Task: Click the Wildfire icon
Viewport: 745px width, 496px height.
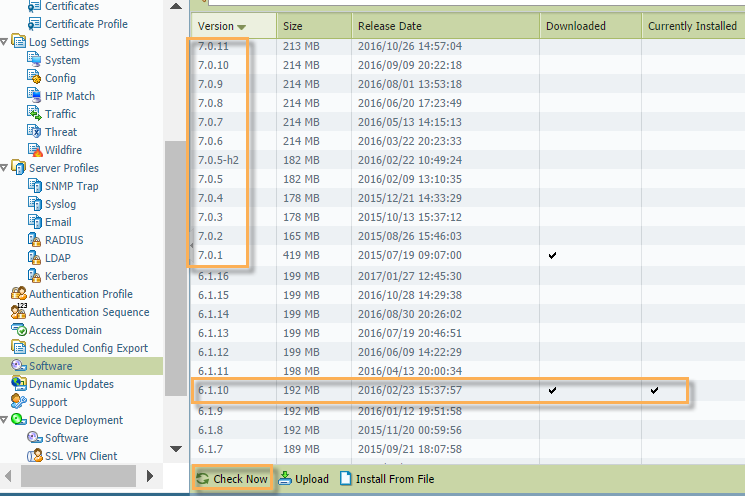Action: click(34, 150)
